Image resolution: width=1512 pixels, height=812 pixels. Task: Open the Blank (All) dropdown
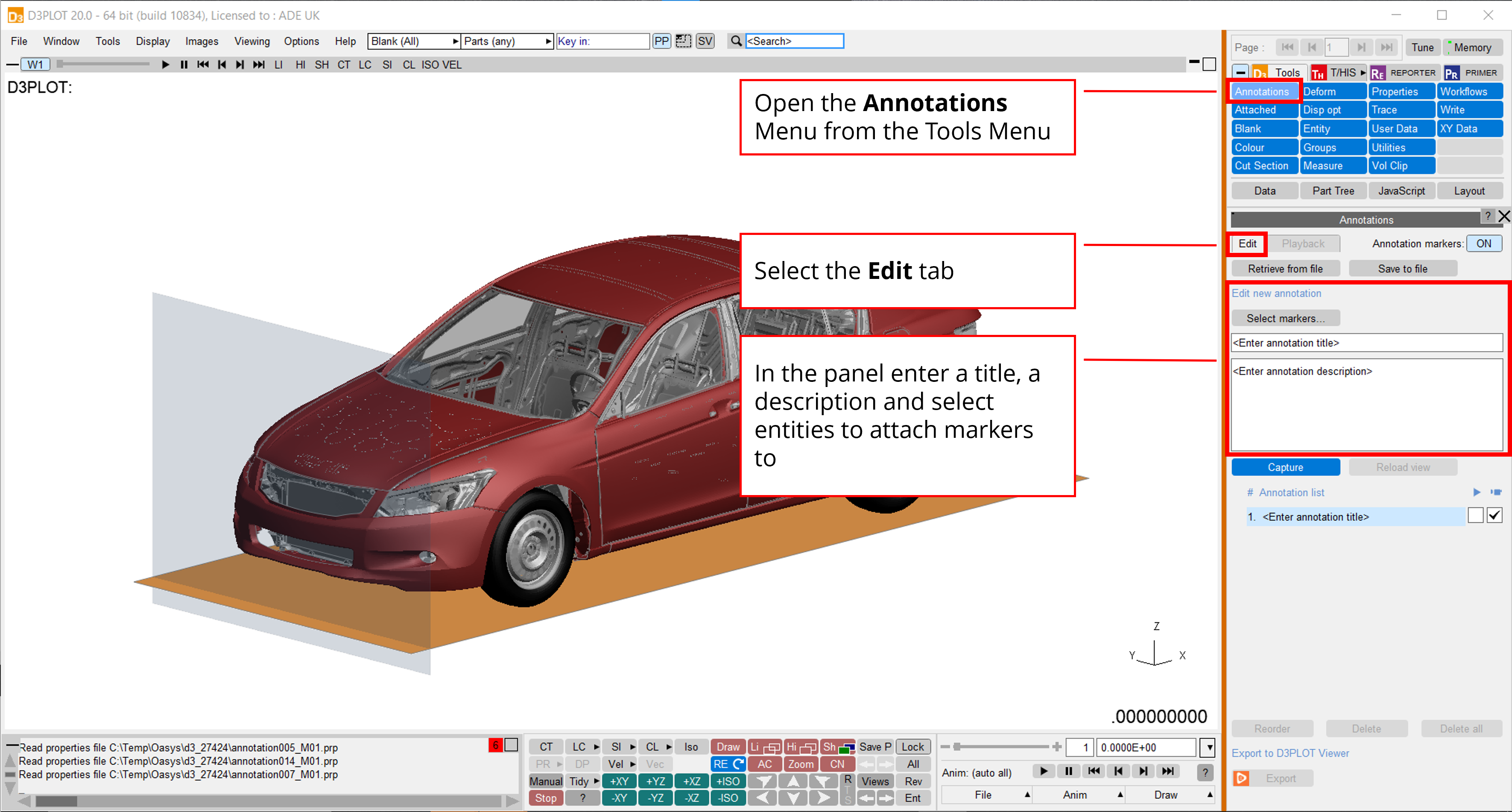point(414,41)
